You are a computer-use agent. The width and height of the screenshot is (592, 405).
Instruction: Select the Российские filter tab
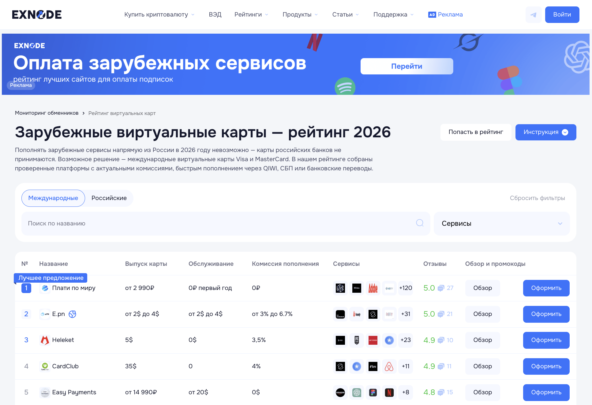click(x=109, y=198)
